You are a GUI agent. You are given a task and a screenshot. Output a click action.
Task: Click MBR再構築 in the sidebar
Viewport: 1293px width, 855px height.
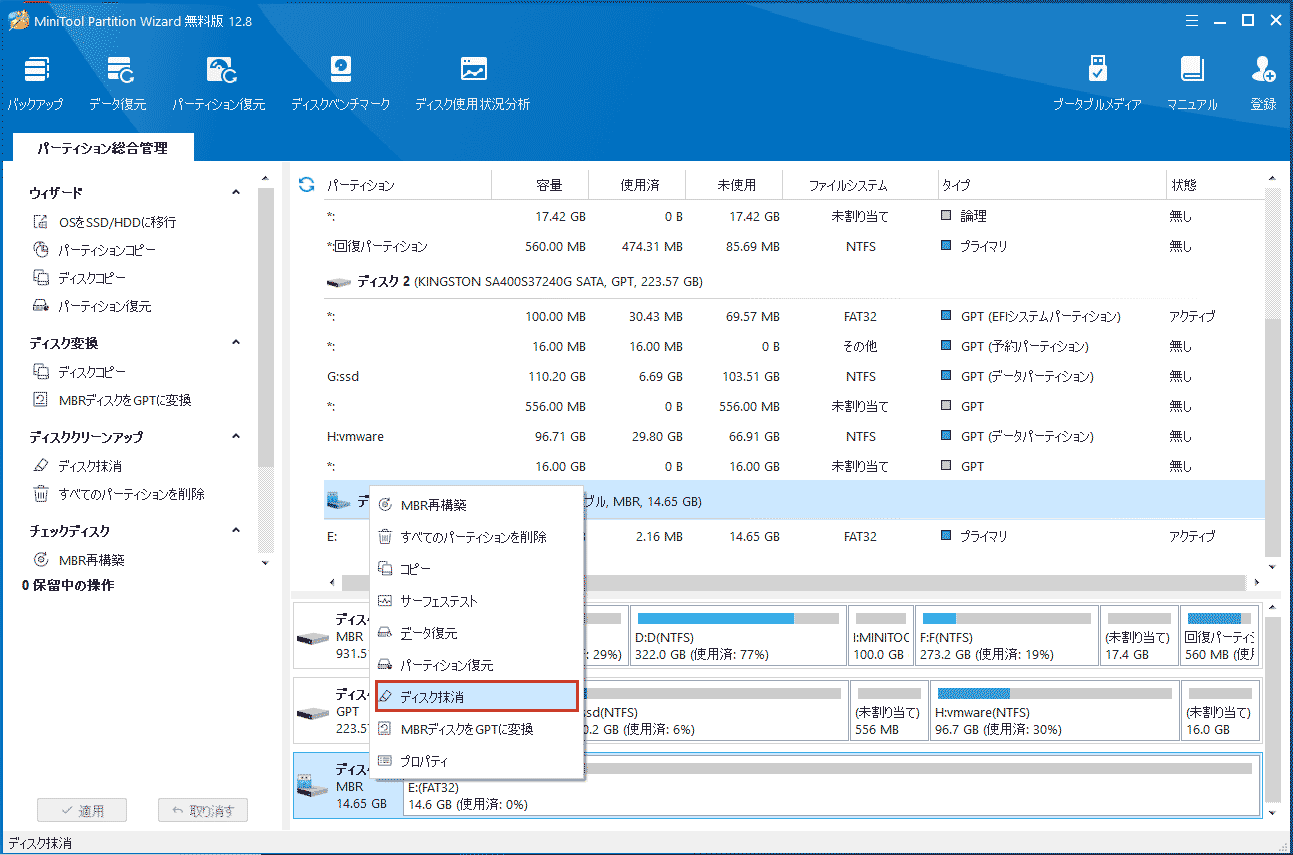point(78,560)
